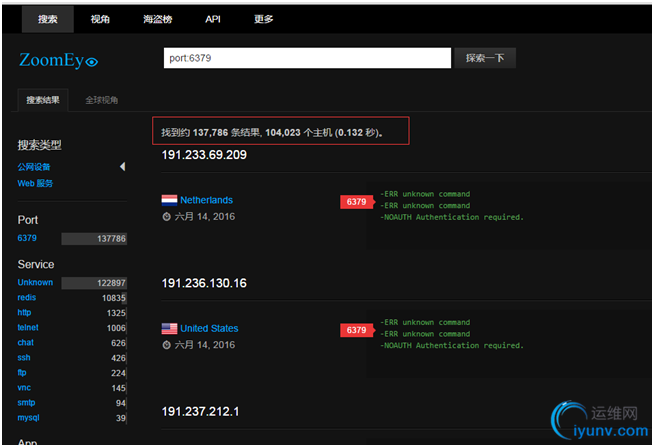This screenshot has width=654, height=447.
Task: Click the Netherlands flag icon
Action: tap(169, 200)
